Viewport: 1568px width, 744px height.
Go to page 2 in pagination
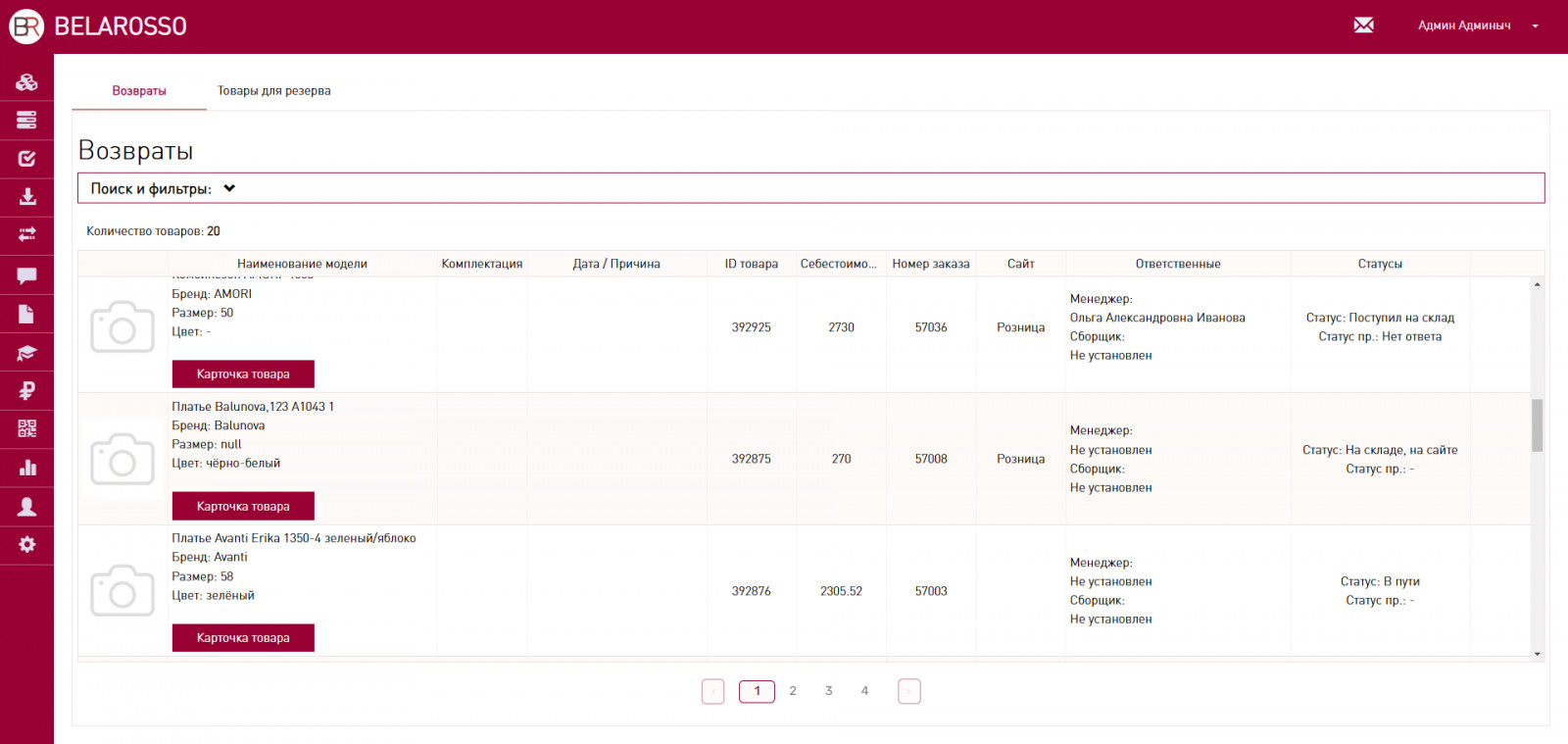[793, 691]
